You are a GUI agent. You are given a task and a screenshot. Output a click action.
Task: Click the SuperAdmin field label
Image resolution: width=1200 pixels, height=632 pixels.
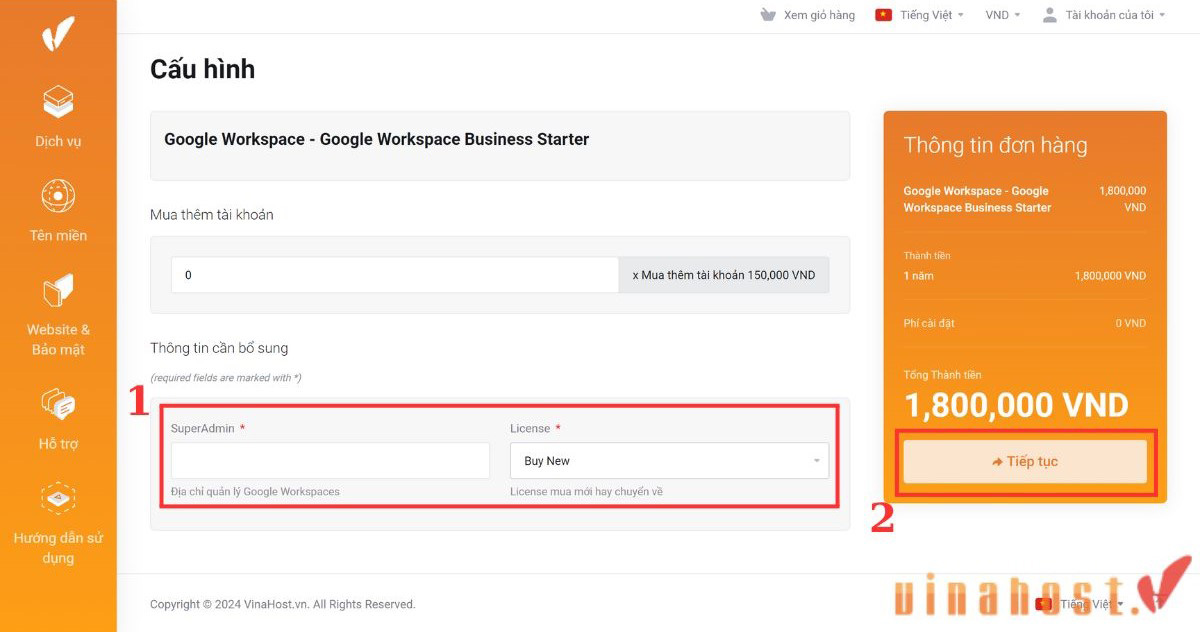point(203,428)
